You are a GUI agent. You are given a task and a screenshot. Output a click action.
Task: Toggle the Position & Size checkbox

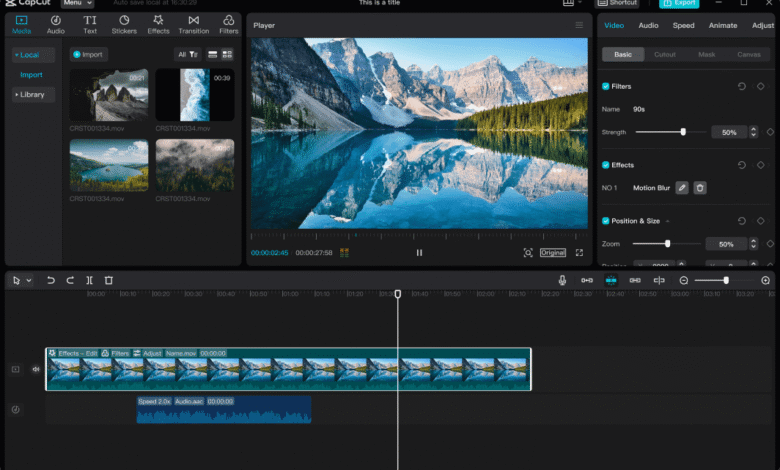click(606, 221)
